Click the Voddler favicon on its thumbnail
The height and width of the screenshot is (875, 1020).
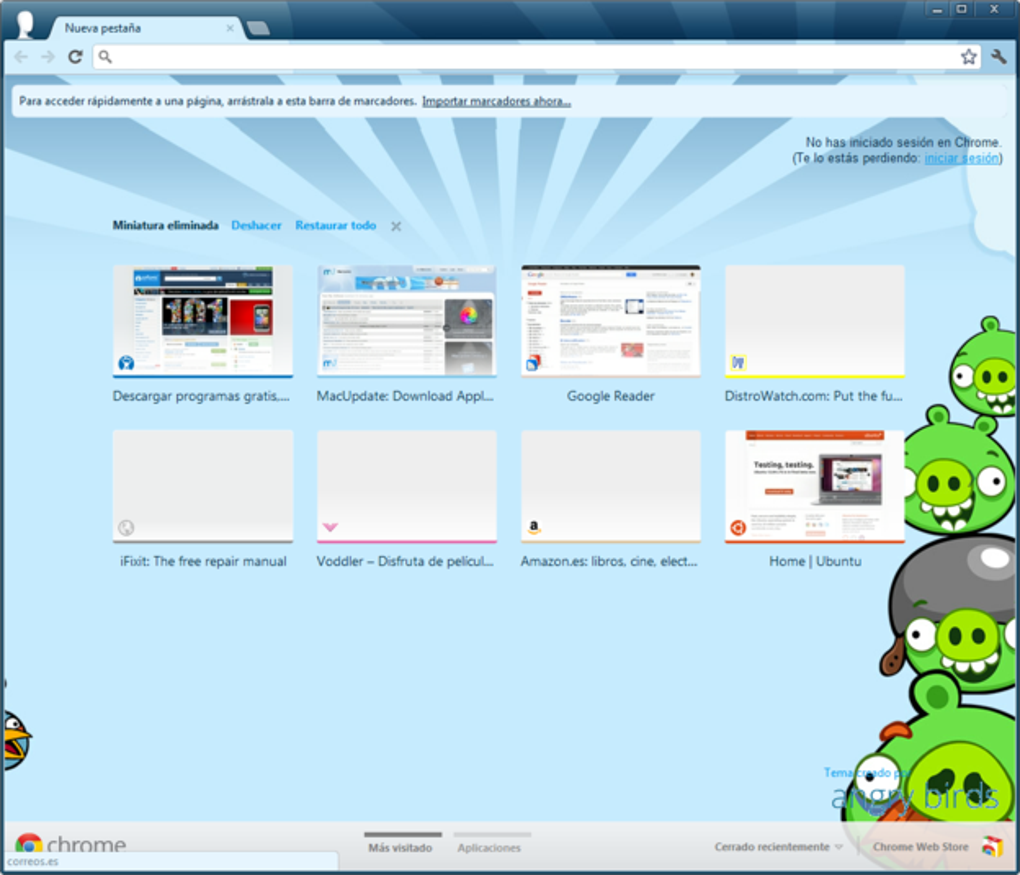tap(330, 527)
